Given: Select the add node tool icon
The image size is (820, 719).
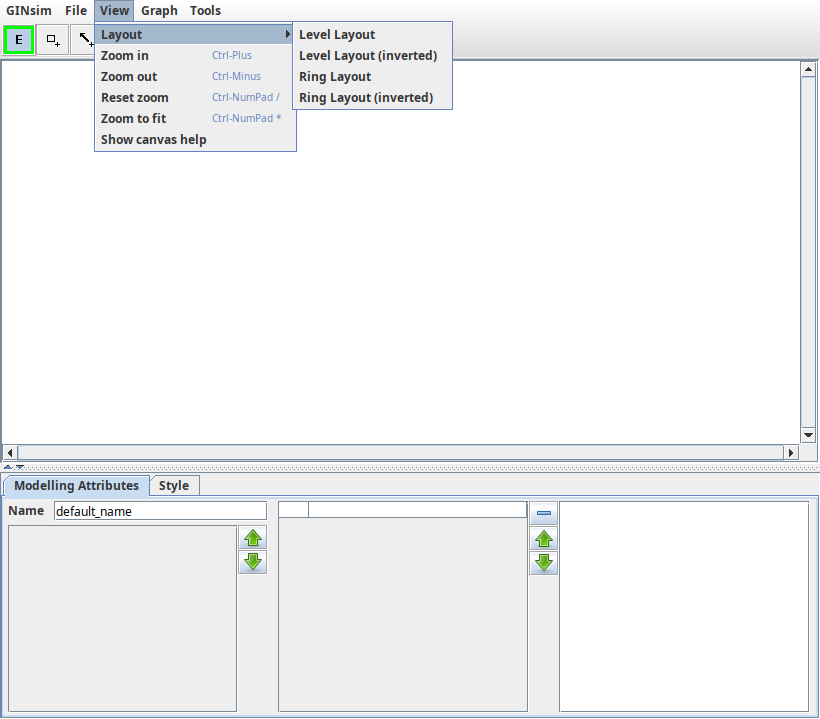Looking at the screenshot, I should pos(53,40).
